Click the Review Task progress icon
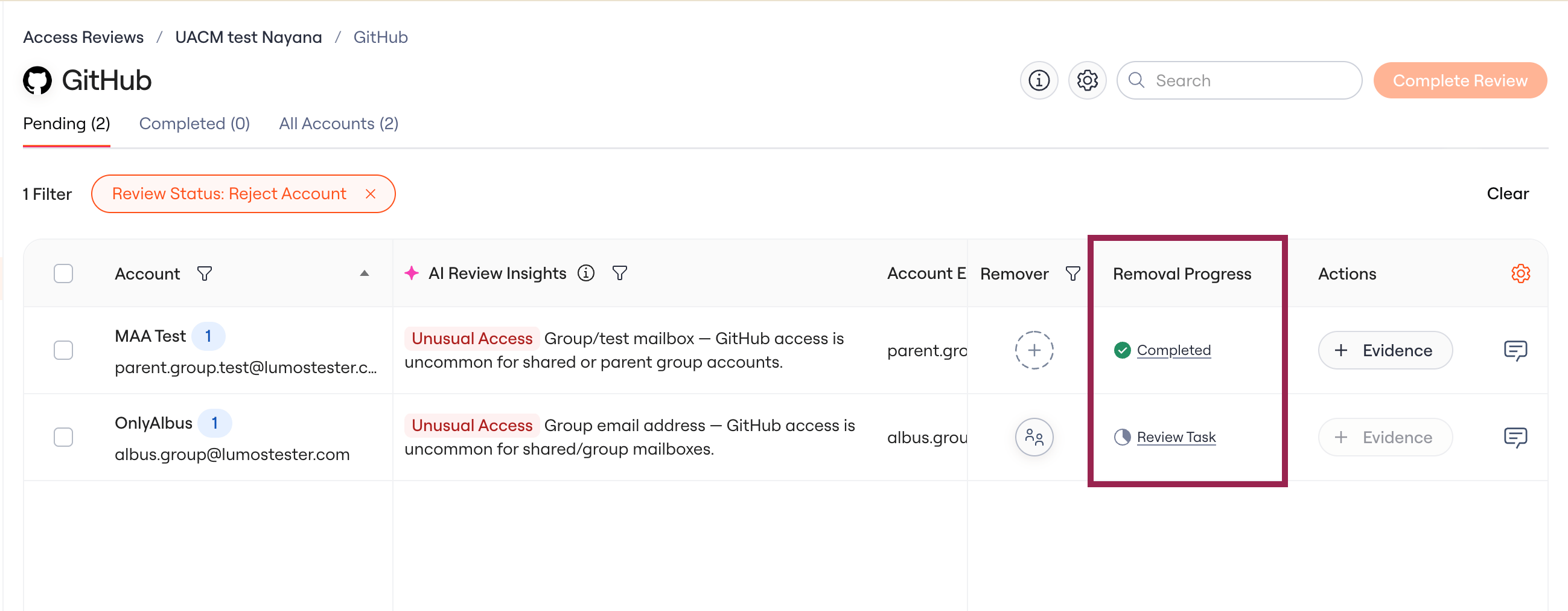Viewport: 1568px width, 611px height. (x=1123, y=437)
